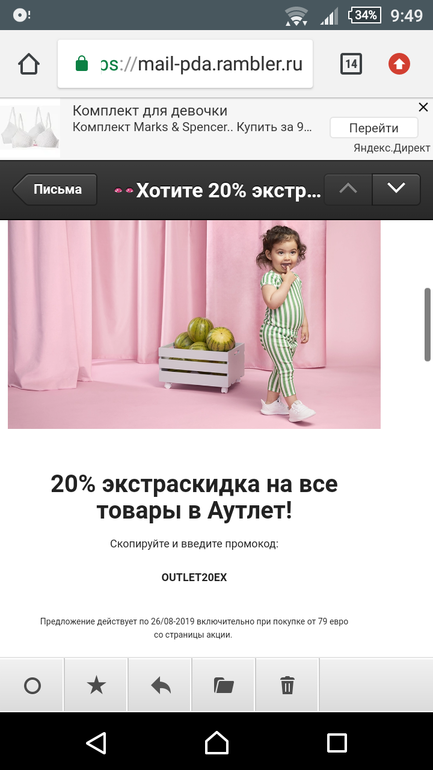Reply to the email with arrow icon
This screenshot has width=433, height=770.
click(x=161, y=685)
